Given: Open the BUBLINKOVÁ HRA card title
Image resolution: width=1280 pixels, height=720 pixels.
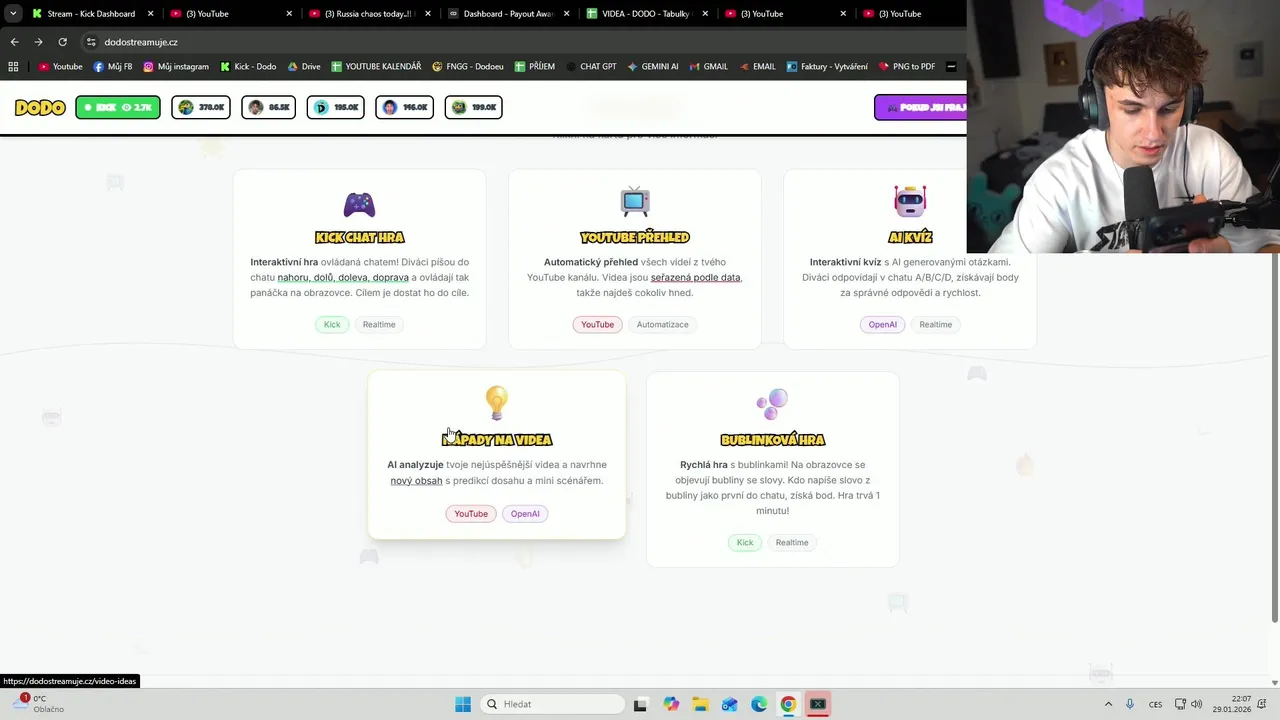Looking at the screenshot, I should (773, 439).
